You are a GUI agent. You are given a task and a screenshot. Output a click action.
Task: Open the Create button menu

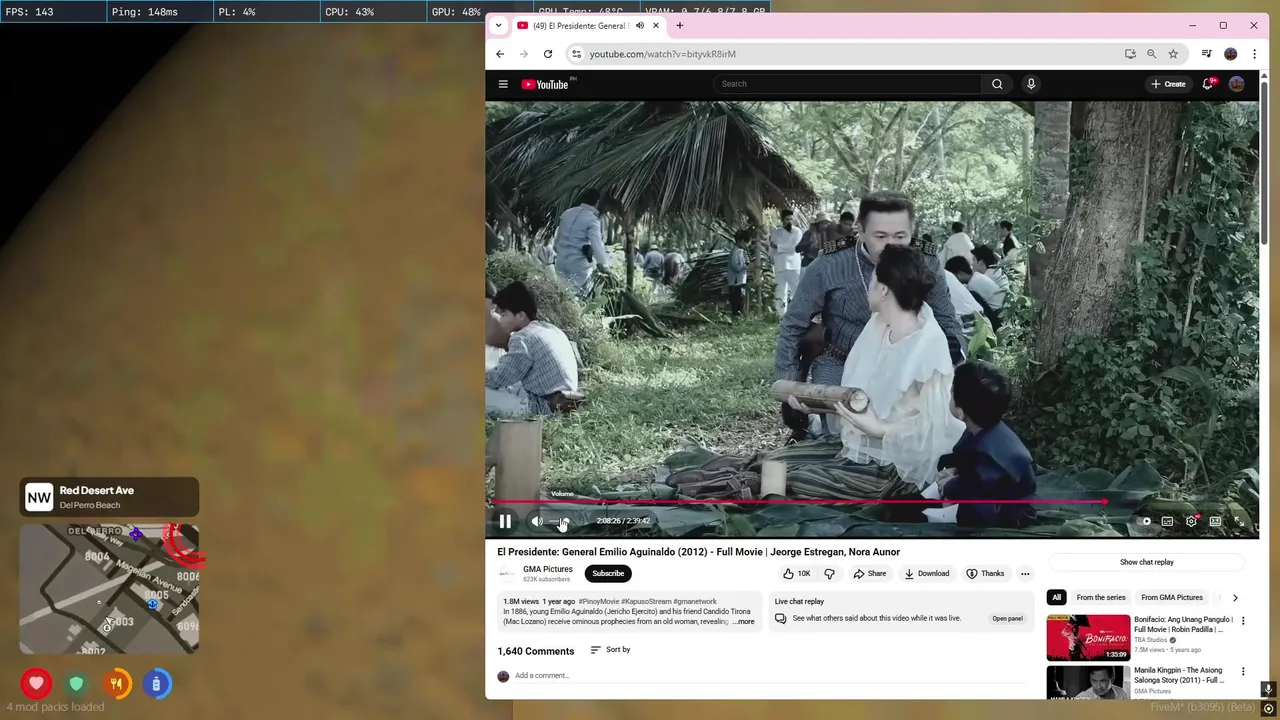[1168, 84]
